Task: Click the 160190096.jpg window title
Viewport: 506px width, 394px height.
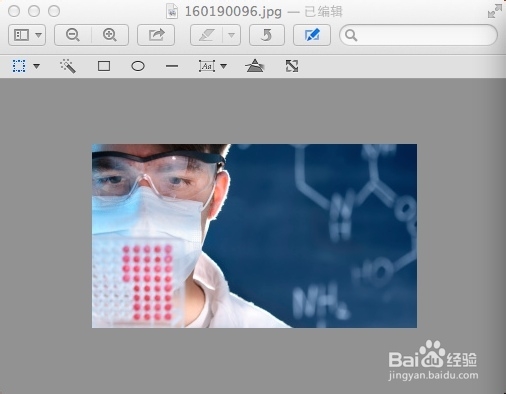Action: point(233,12)
